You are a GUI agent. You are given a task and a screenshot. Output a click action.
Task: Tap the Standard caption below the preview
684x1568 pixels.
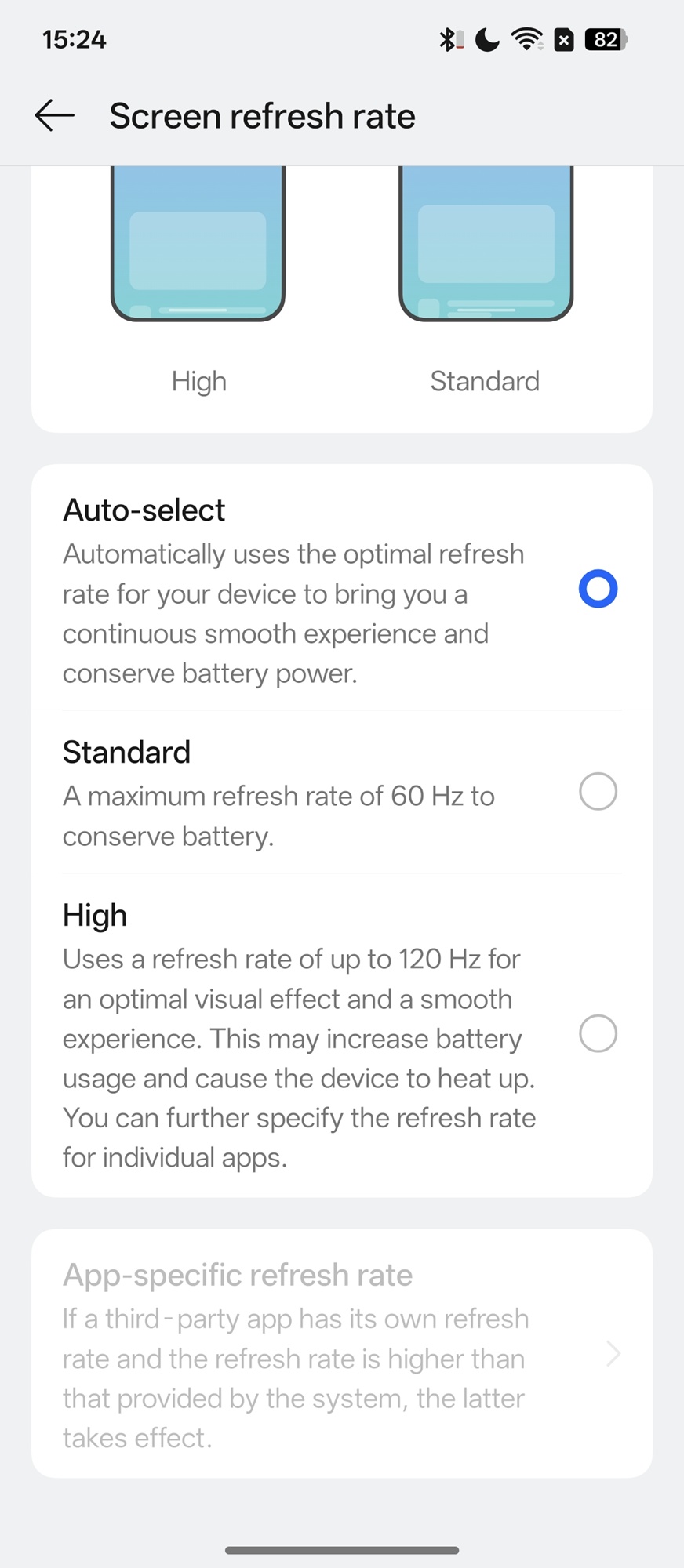pos(485,381)
